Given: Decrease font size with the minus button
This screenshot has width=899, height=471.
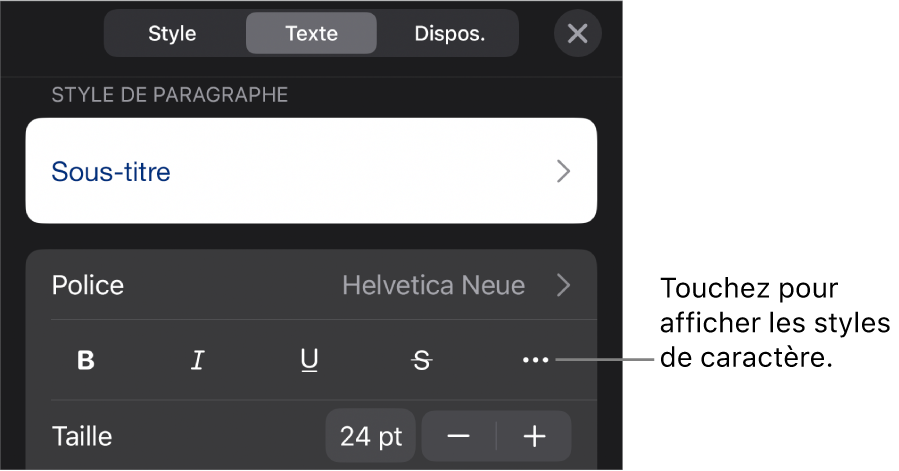Looking at the screenshot, I should (459, 437).
